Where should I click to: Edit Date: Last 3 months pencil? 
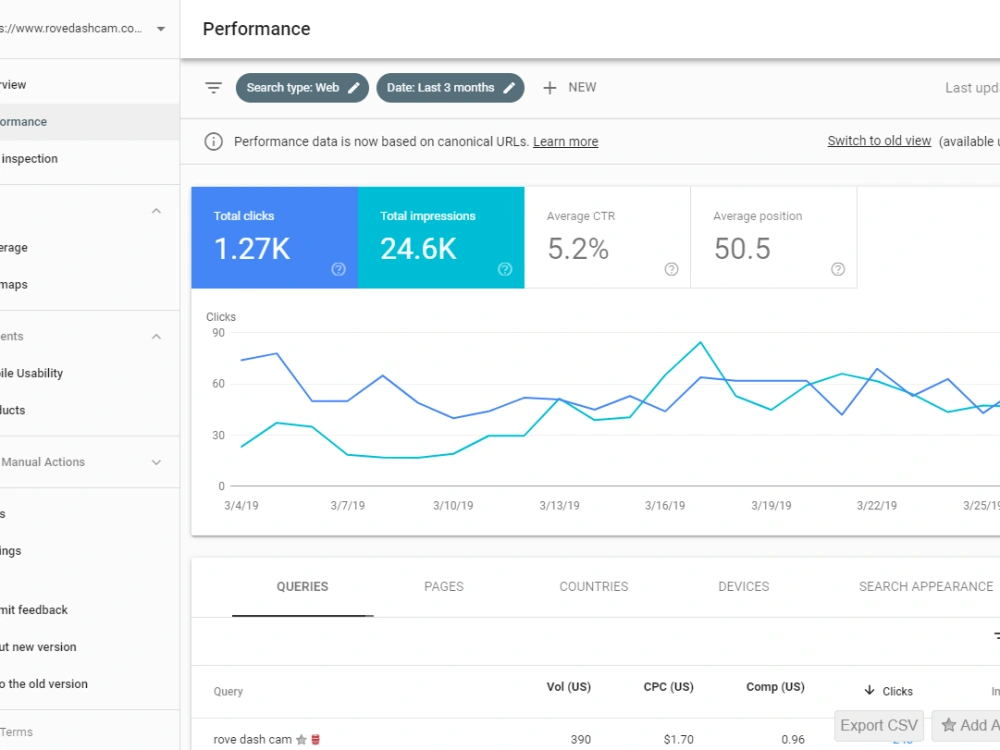(x=509, y=88)
